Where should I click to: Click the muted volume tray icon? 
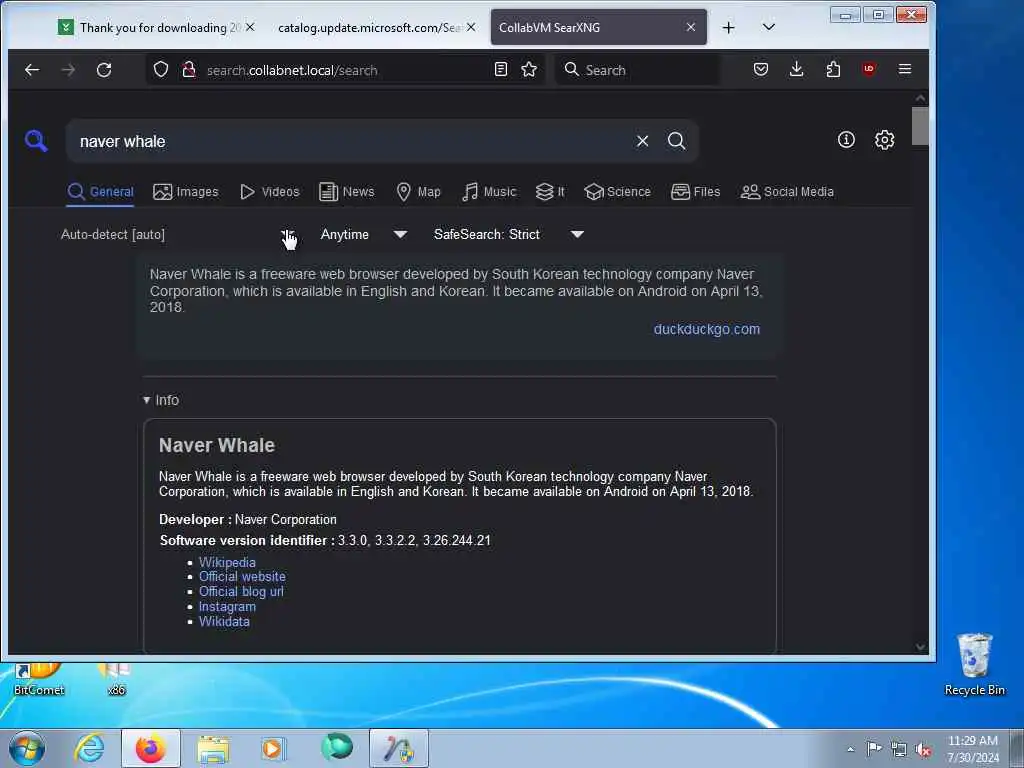(x=923, y=750)
